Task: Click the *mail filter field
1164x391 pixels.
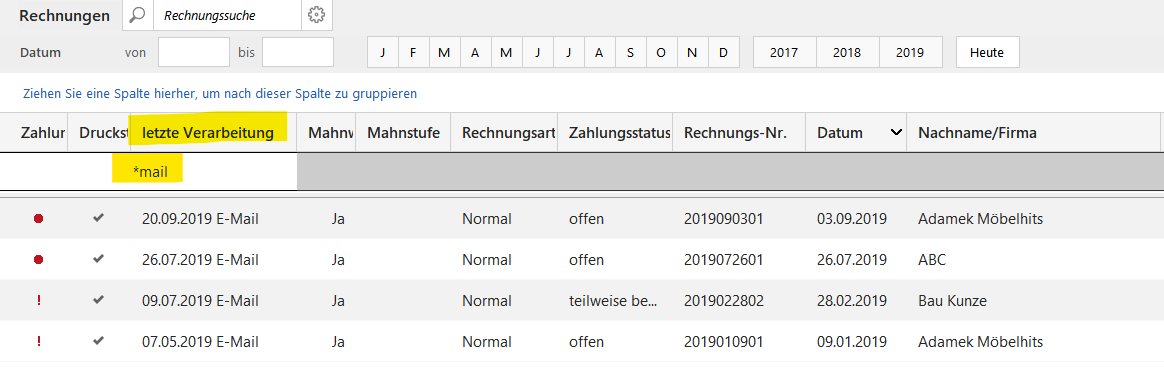Action: click(x=204, y=172)
